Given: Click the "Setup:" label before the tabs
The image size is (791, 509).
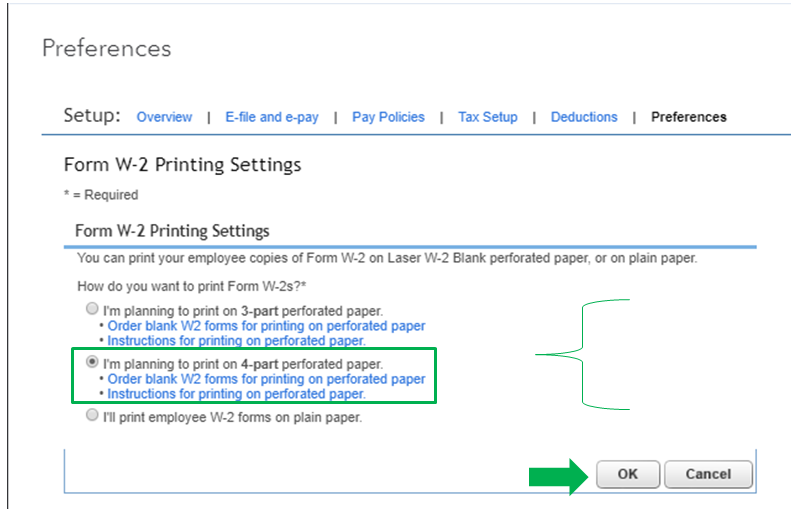Looking at the screenshot, I should pyautogui.click(x=92, y=116).
